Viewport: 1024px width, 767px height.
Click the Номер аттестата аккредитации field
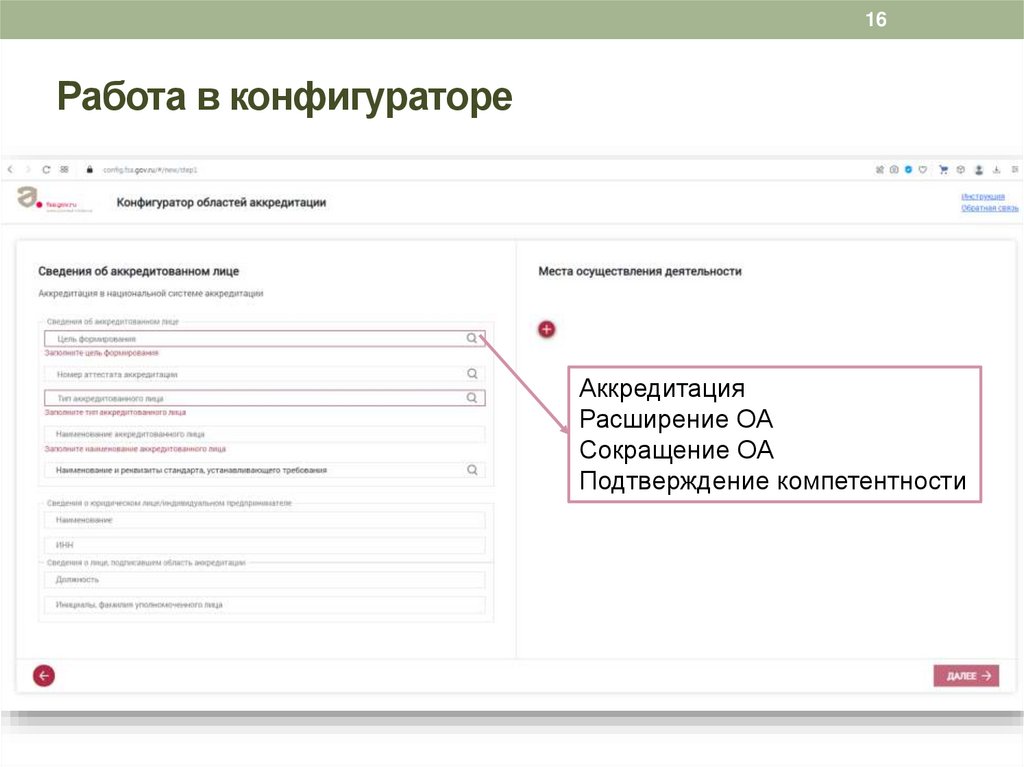(x=250, y=373)
